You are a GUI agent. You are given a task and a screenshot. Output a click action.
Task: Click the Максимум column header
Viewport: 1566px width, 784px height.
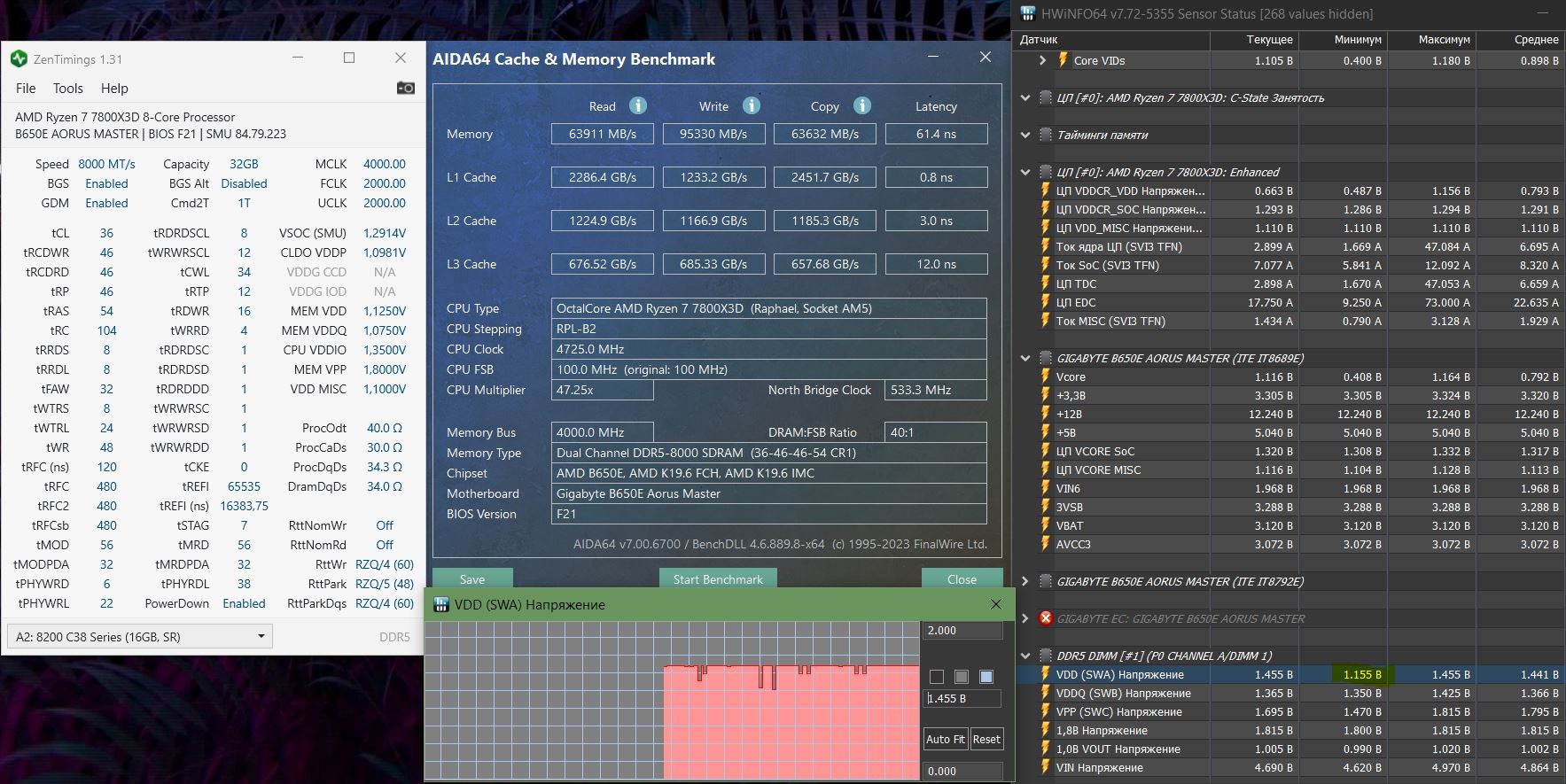[x=1431, y=39]
